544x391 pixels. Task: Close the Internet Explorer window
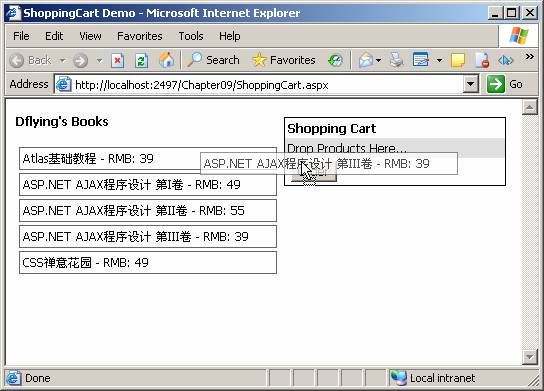tap(530, 13)
